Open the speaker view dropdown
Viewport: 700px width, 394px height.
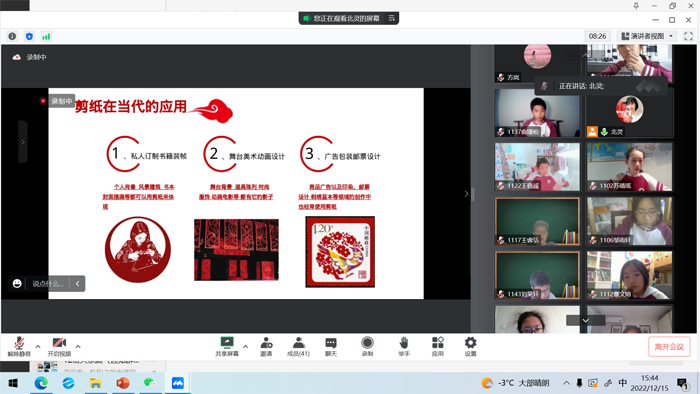click(647, 36)
